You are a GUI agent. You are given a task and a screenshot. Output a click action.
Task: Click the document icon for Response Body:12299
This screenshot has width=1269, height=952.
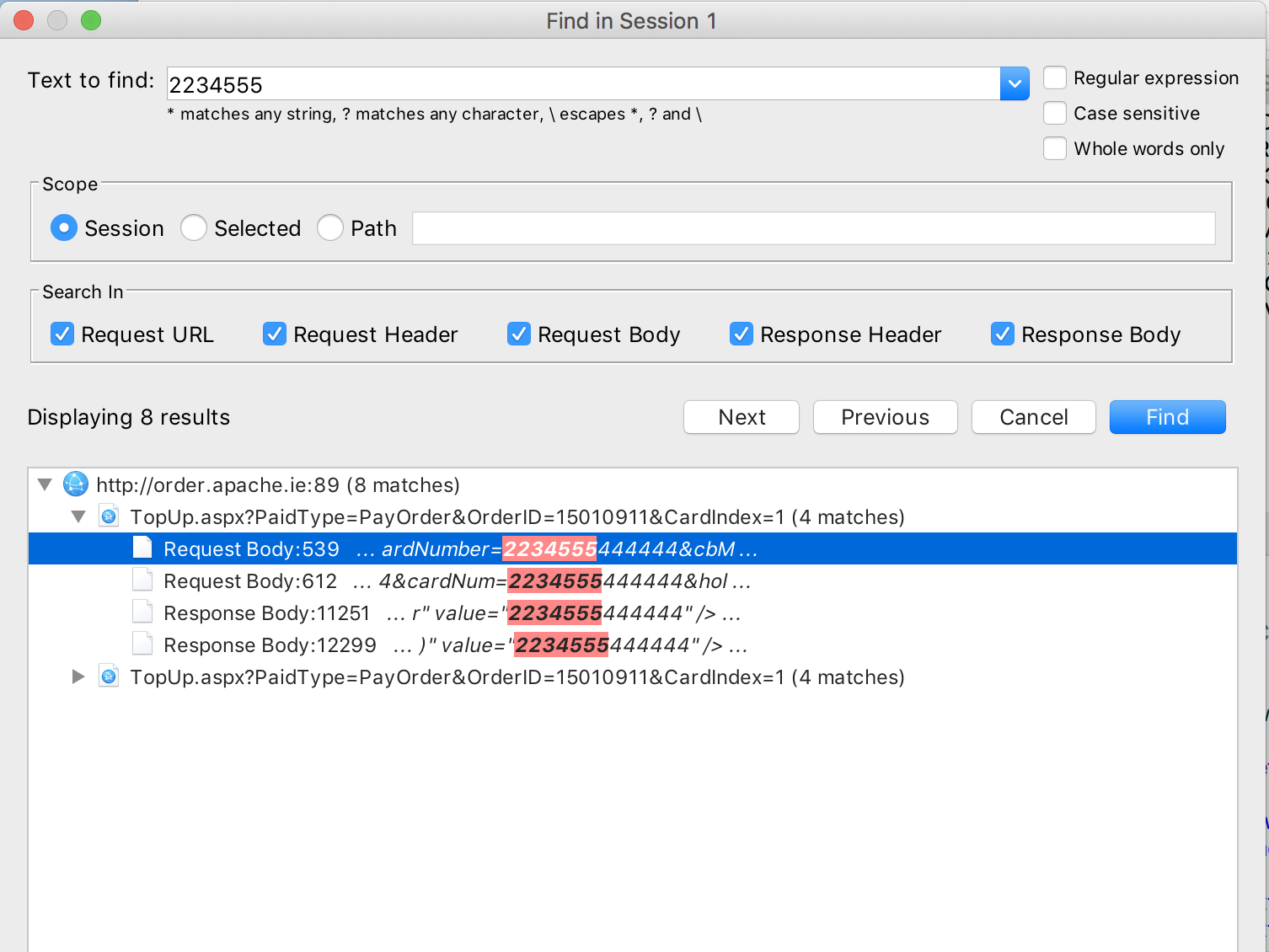pyautogui.click(x=142, y=644)
